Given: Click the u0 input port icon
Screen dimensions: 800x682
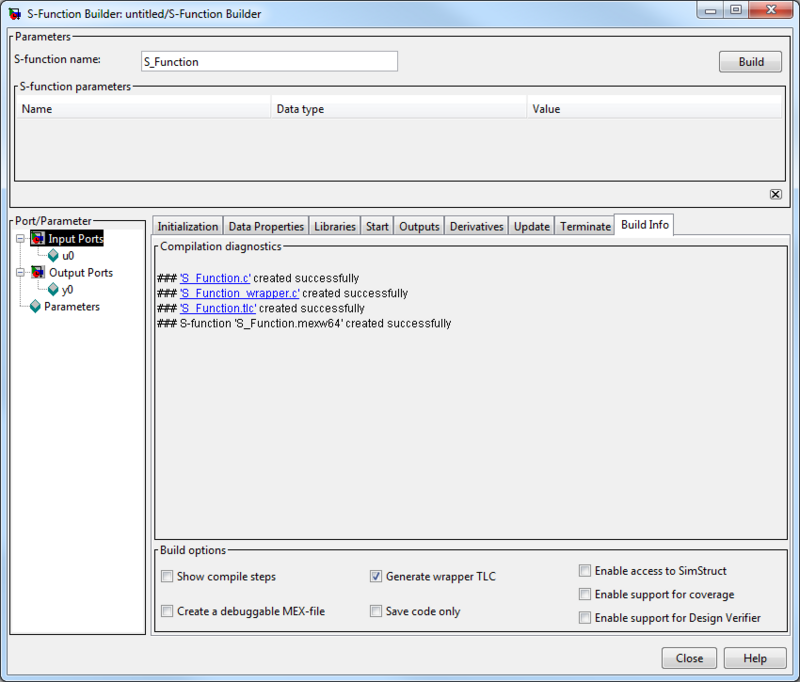Looking at the screenshot, I should point(53,256).
